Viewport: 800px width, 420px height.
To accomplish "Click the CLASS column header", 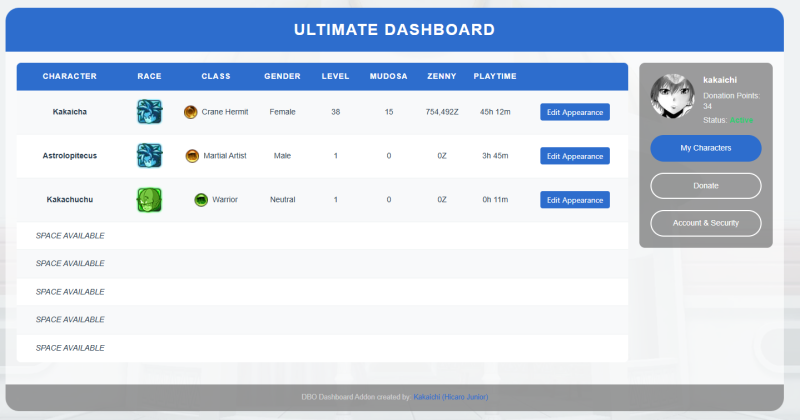I will [216, 76].
